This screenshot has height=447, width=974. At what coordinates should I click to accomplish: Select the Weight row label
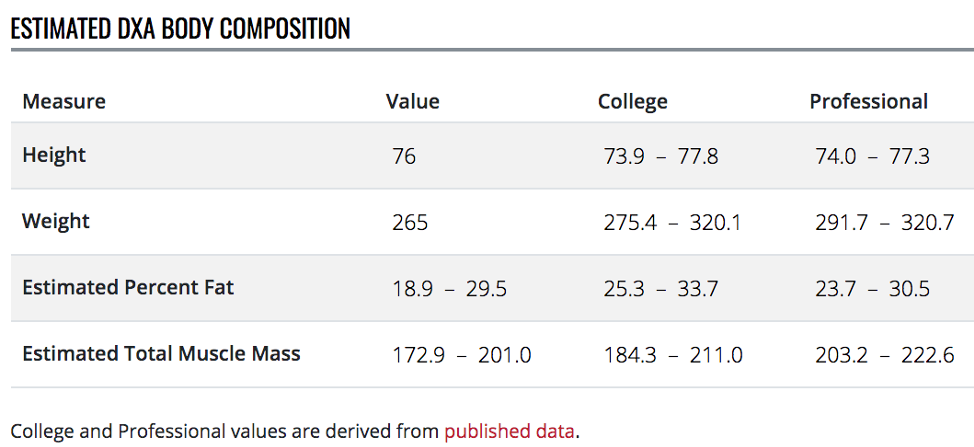tap(56, 221)
